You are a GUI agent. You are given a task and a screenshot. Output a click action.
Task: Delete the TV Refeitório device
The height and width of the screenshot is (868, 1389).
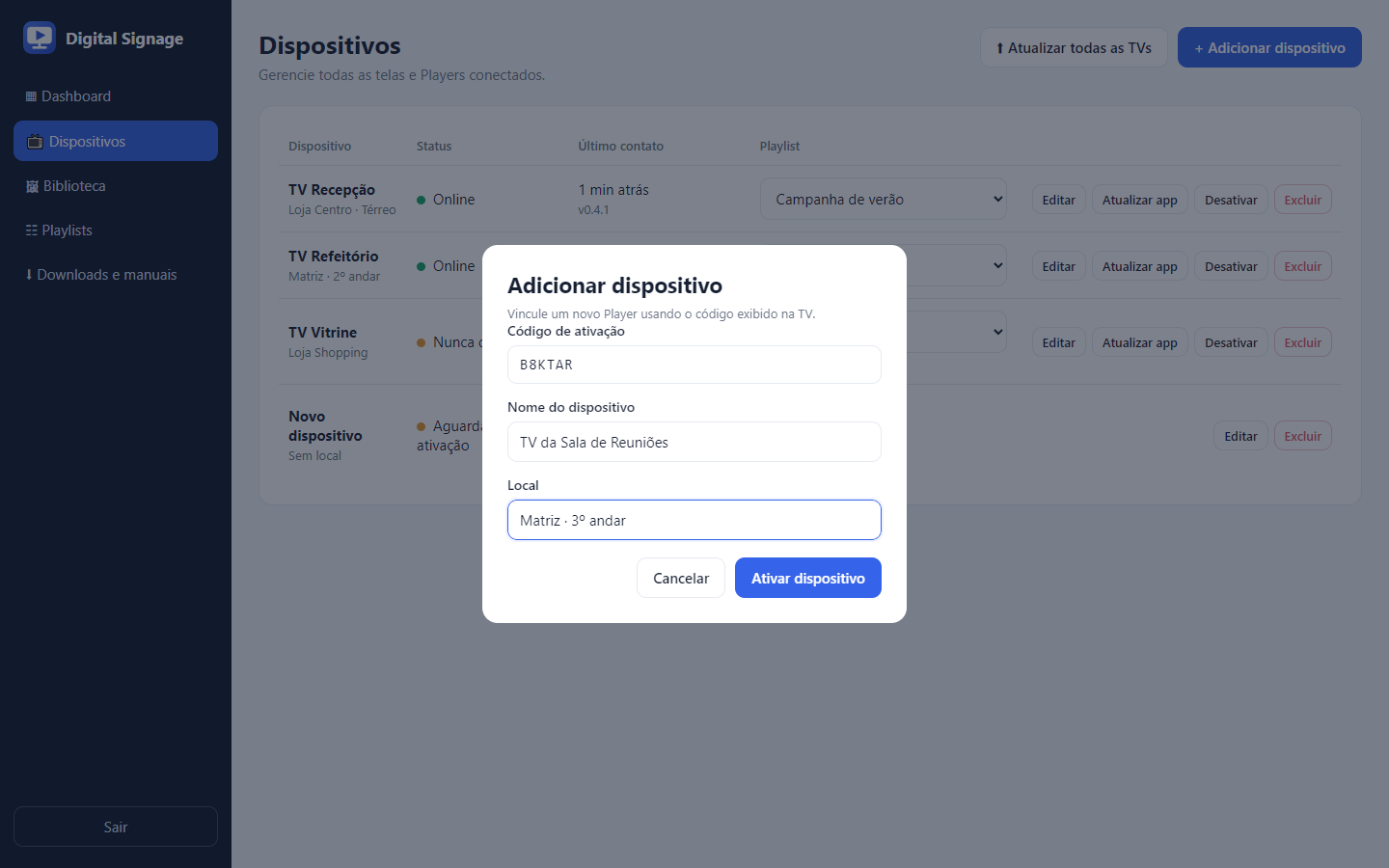1303,266
